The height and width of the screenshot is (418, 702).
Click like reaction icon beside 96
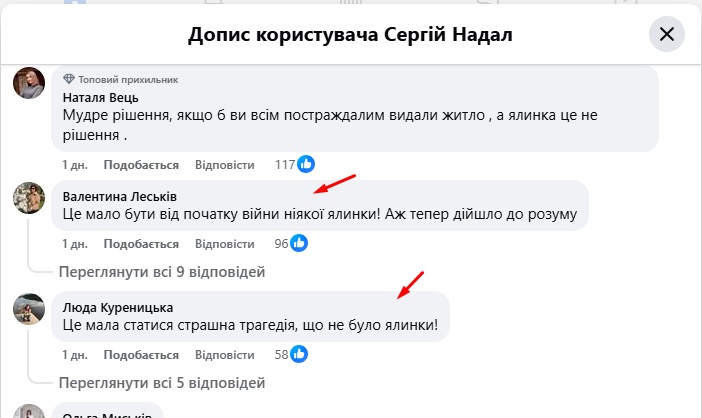(x=298, y=243)
